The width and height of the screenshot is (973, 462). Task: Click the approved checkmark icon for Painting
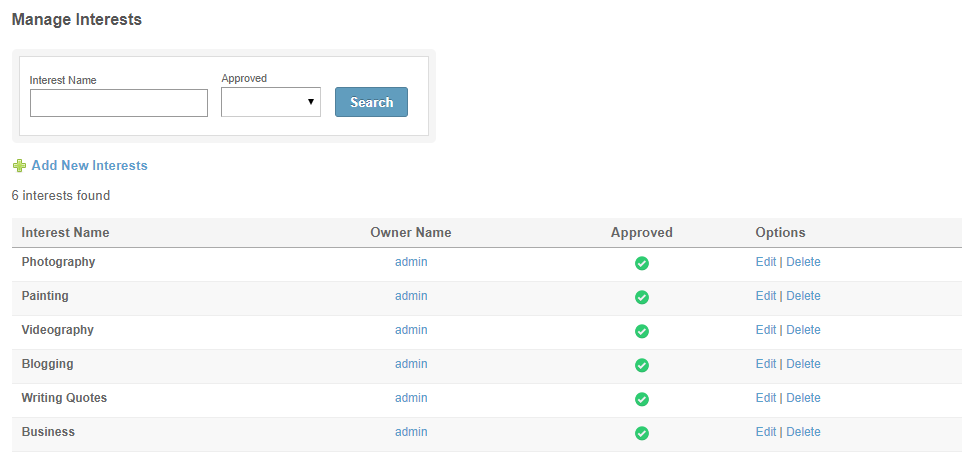point(642,298)
